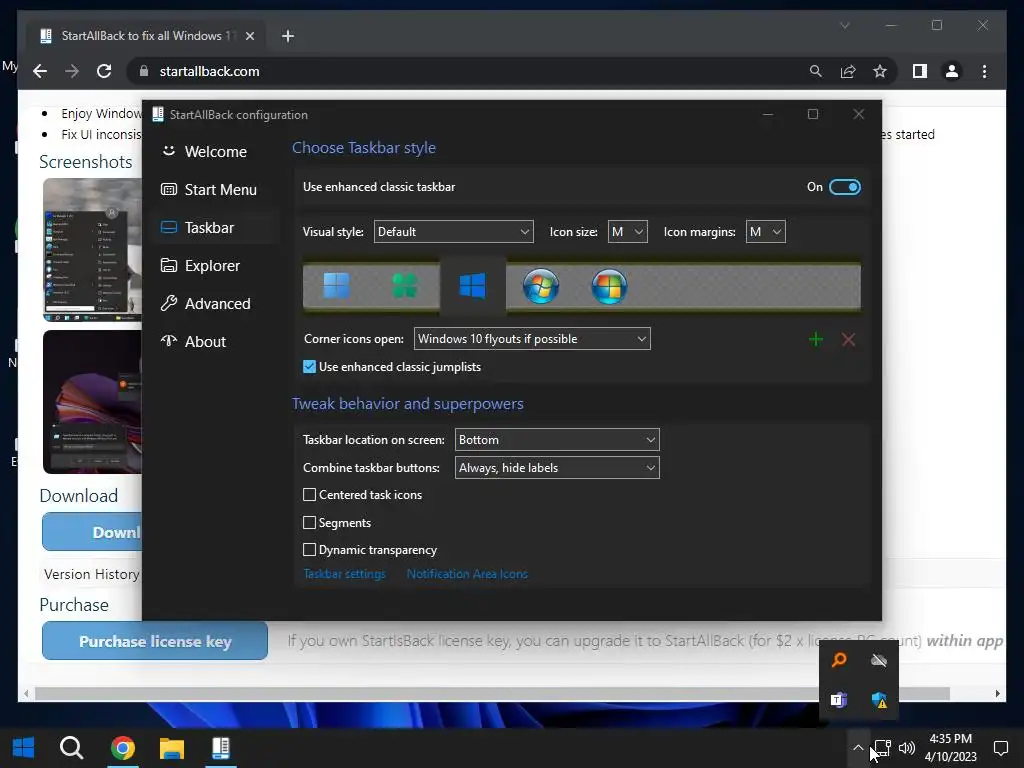
Task: Select the Windows 10 flat logo start style
Action: (x=472, y=286)
